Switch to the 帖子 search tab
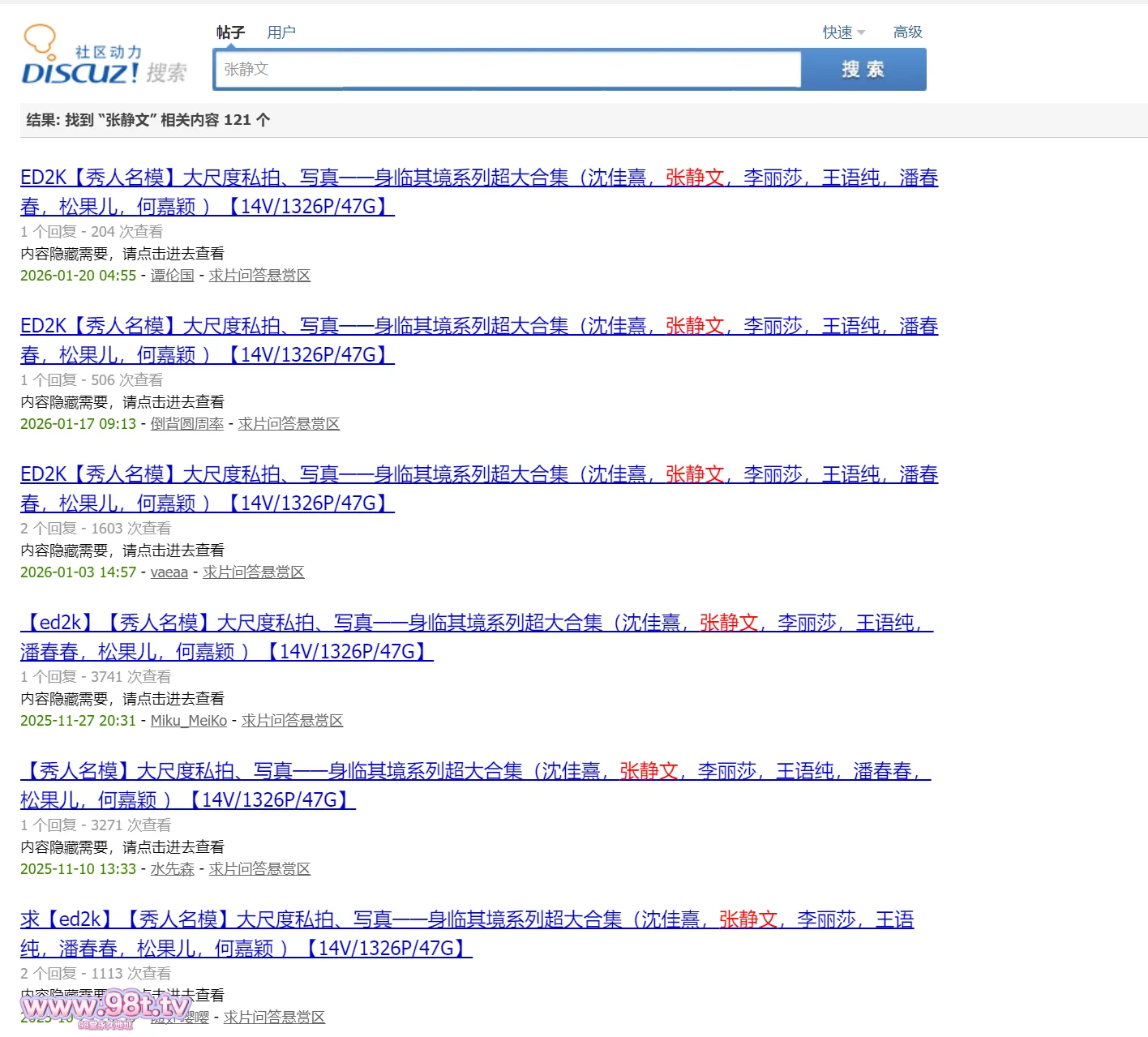The width and height of the screenshot is (1148, 1037). pyautogui.click(x=230, y=32)
